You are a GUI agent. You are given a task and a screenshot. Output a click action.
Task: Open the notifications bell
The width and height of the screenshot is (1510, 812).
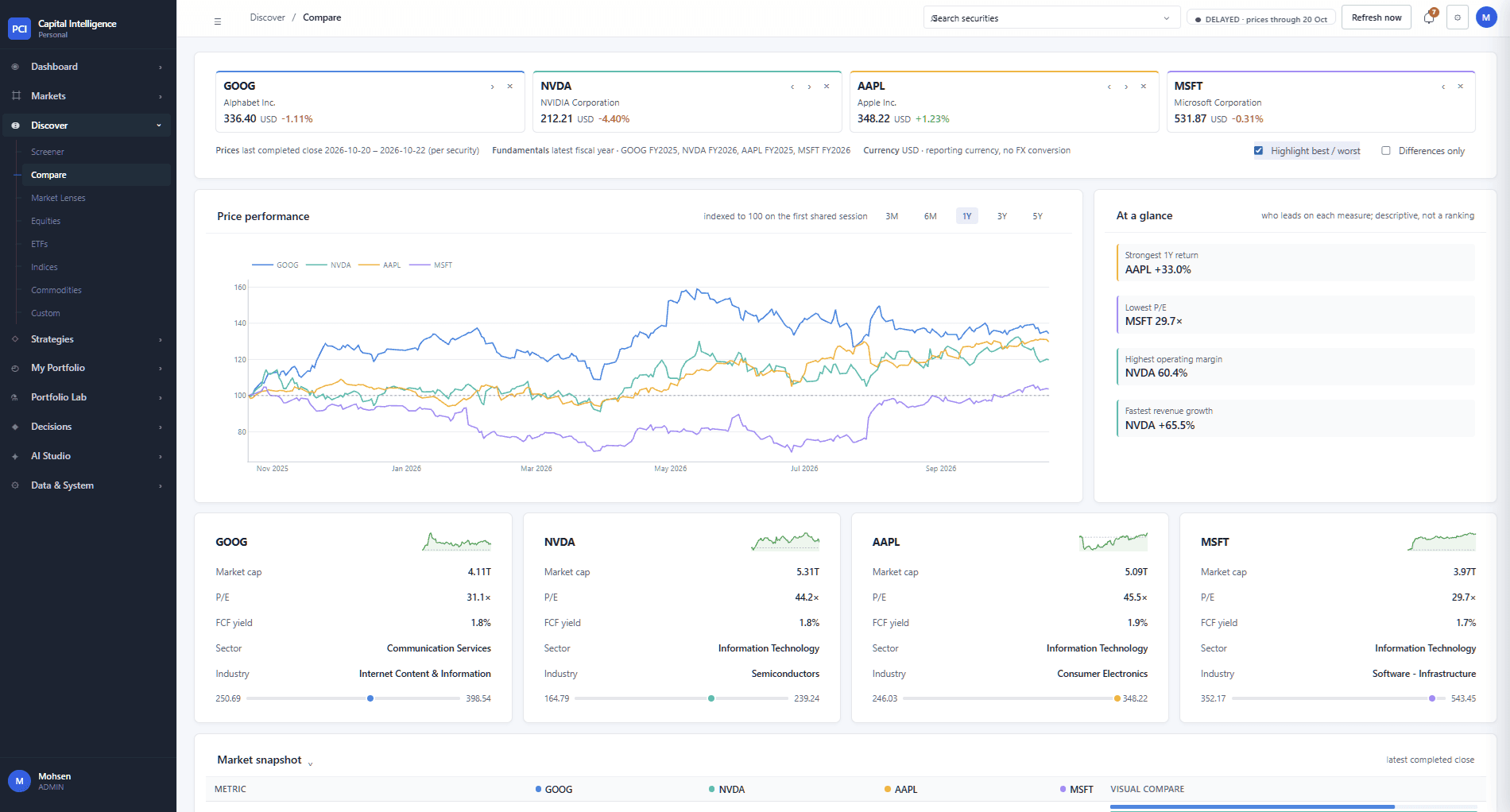[1429, 17]
